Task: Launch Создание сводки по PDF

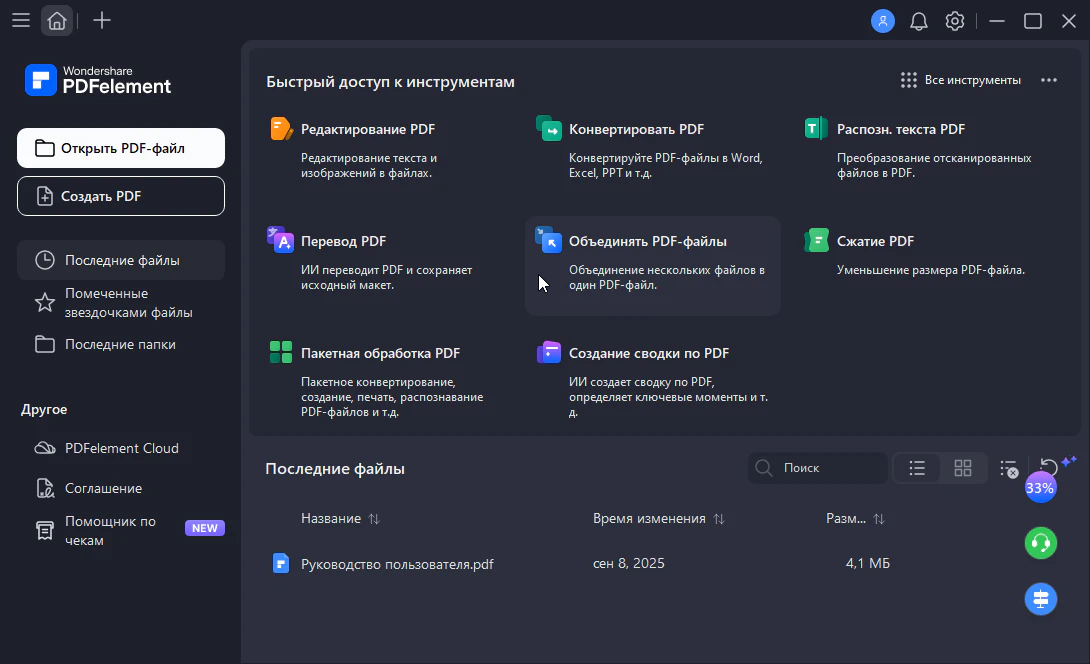Action: click(x=648, y=353)
